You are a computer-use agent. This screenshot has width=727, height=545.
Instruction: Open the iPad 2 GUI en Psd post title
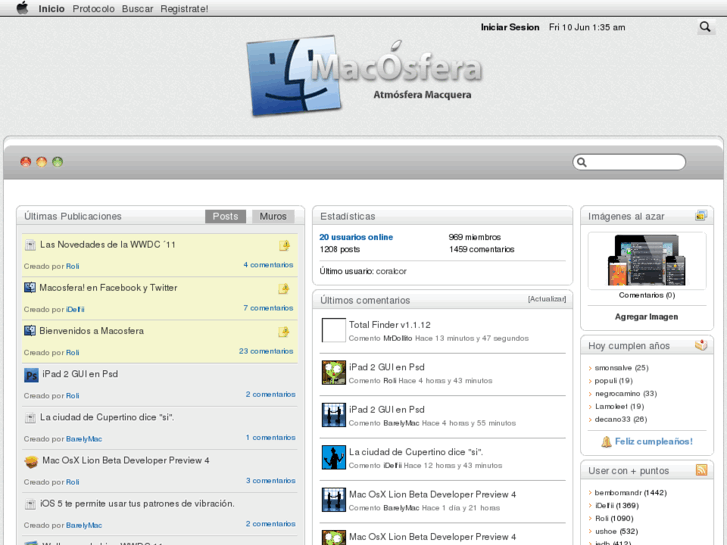(80, 374)
